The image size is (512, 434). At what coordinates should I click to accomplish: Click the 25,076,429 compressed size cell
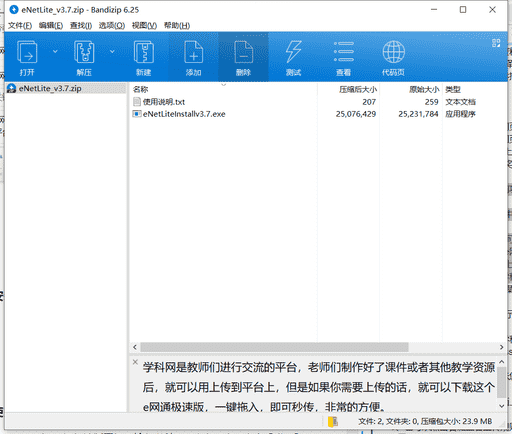click(356, 114)
